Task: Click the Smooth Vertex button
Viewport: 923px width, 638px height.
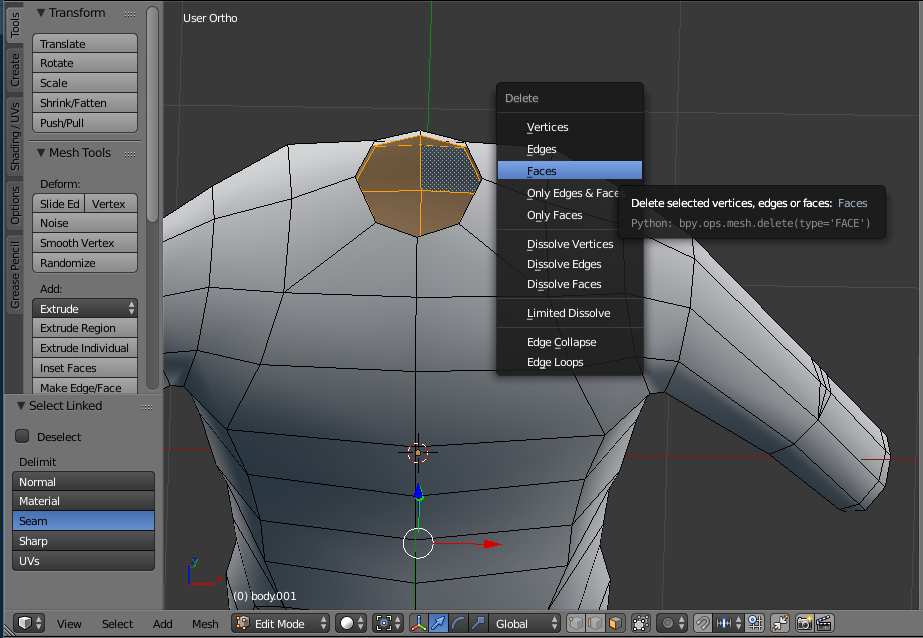Action: [x=85, y=243]
